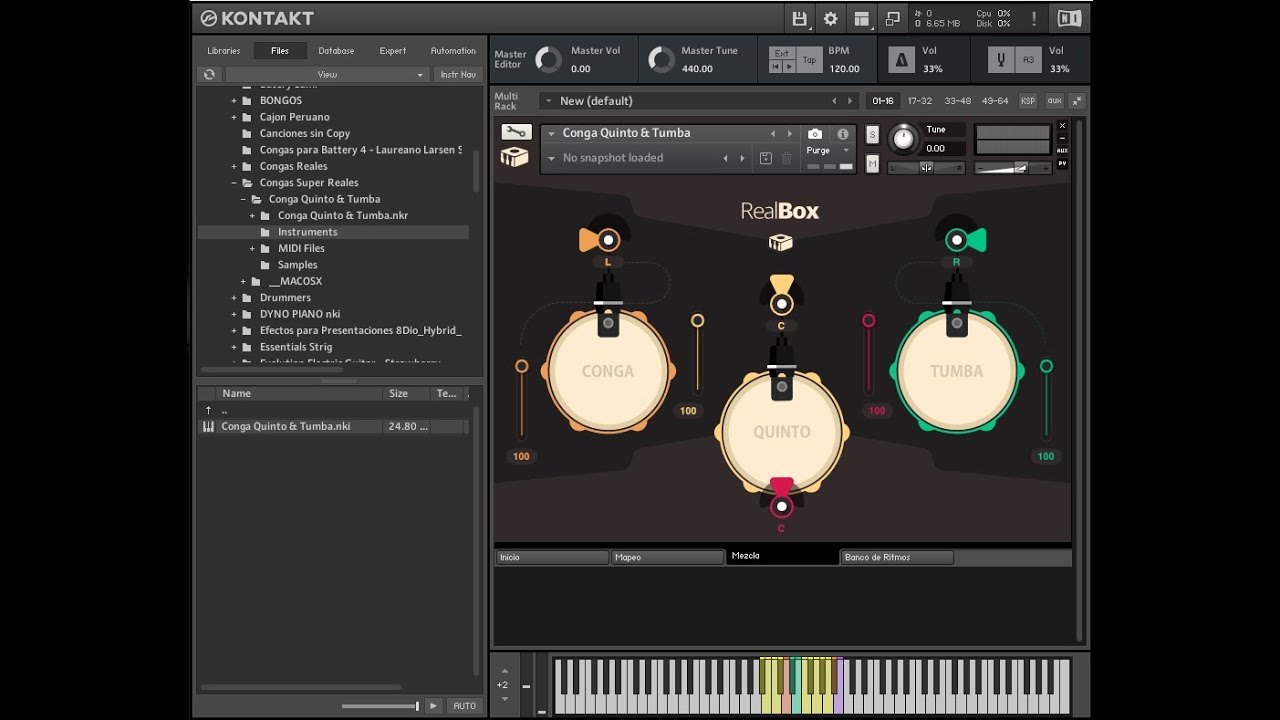Switch to the Database tab
Image resolution: width=1280 pixels, height=720 pixels.
336,51
